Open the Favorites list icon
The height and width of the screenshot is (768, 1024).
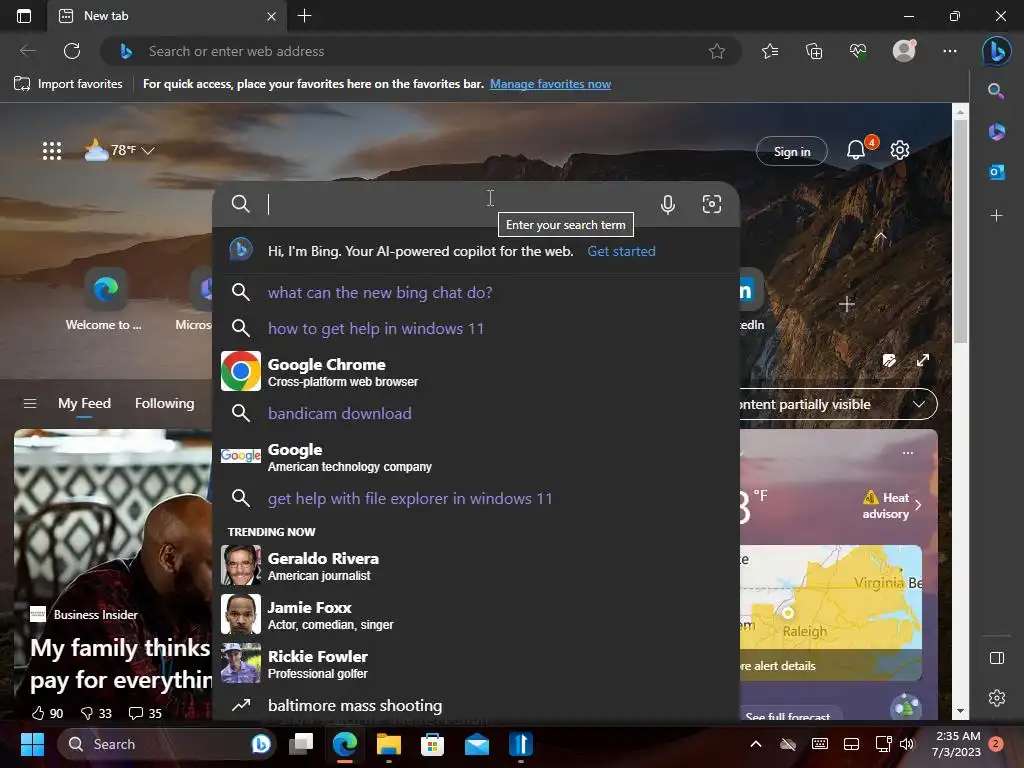770,51
